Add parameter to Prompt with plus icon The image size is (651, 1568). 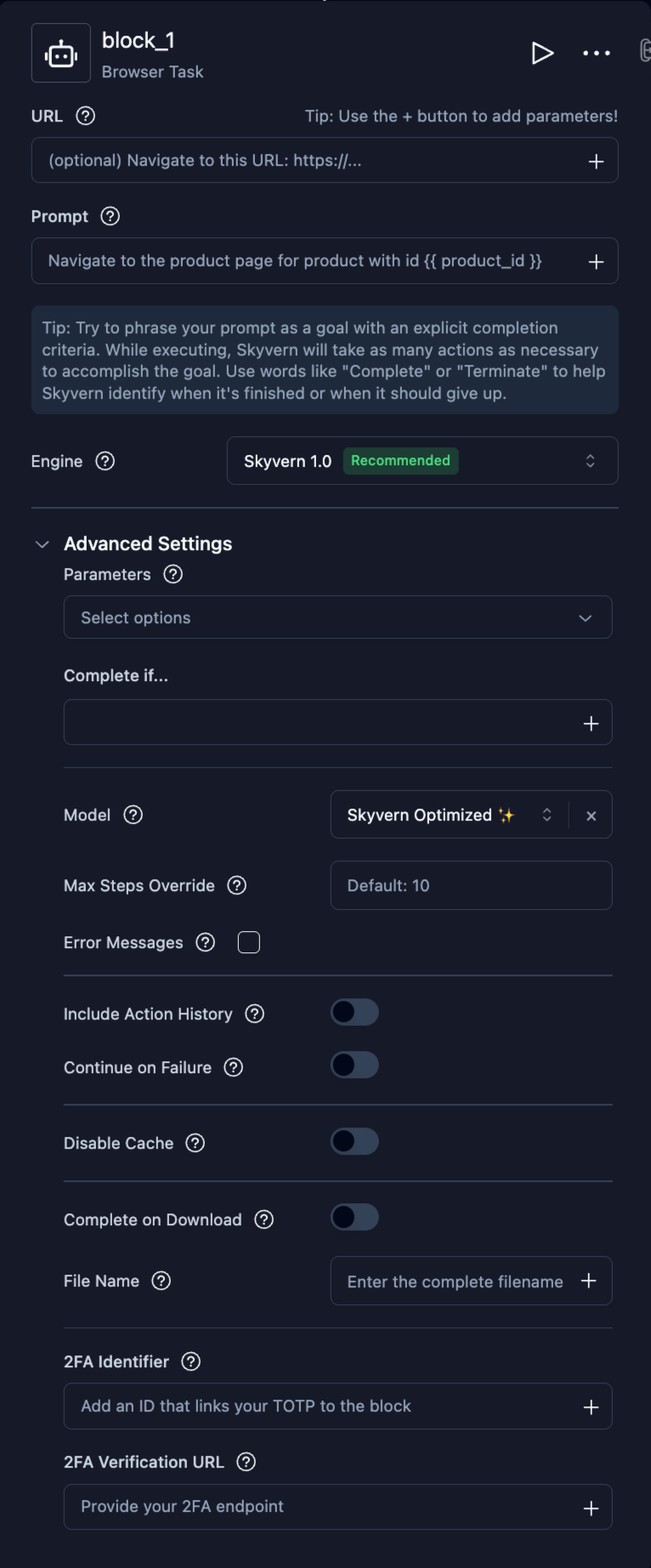596,262
